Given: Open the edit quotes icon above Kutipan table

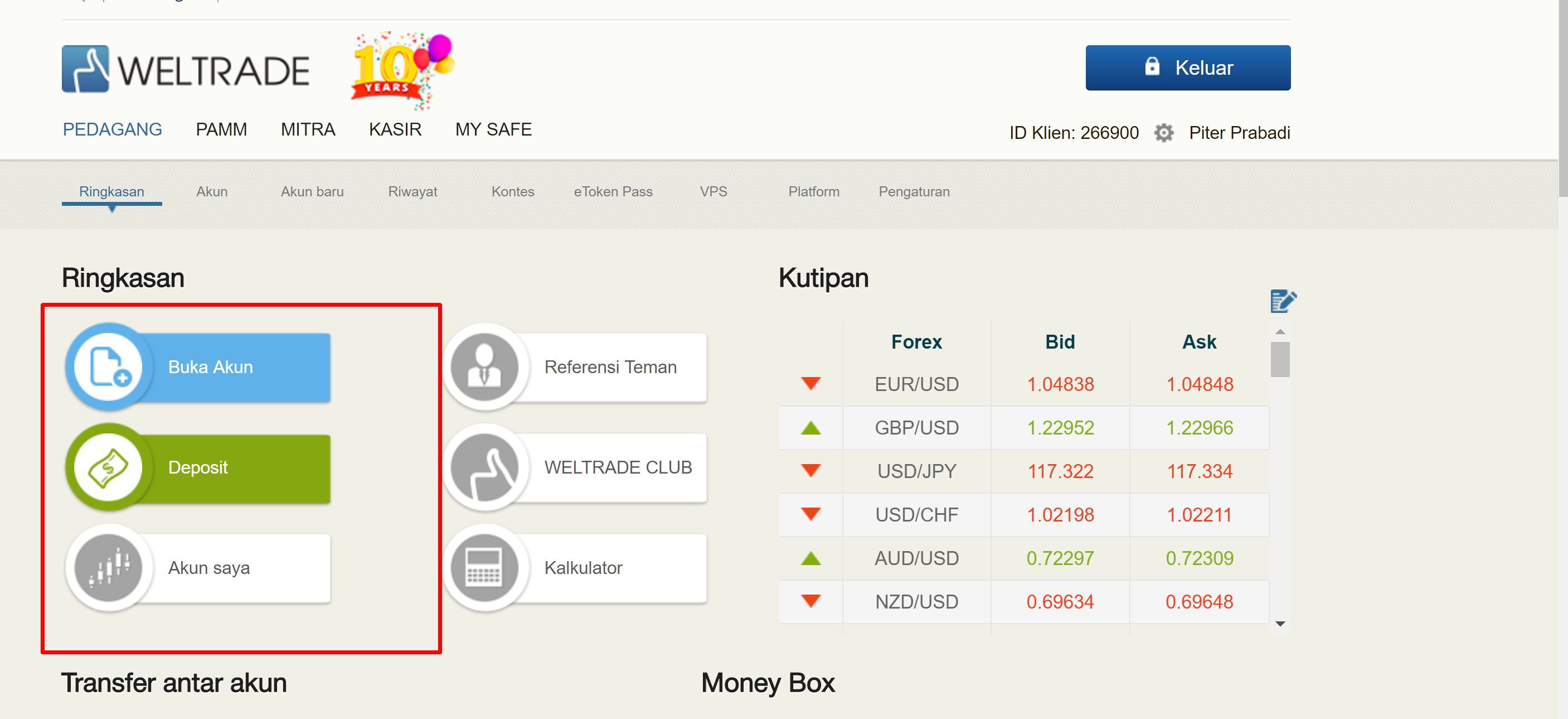Looking at the screenshot, I should [x=1283, y=301].
